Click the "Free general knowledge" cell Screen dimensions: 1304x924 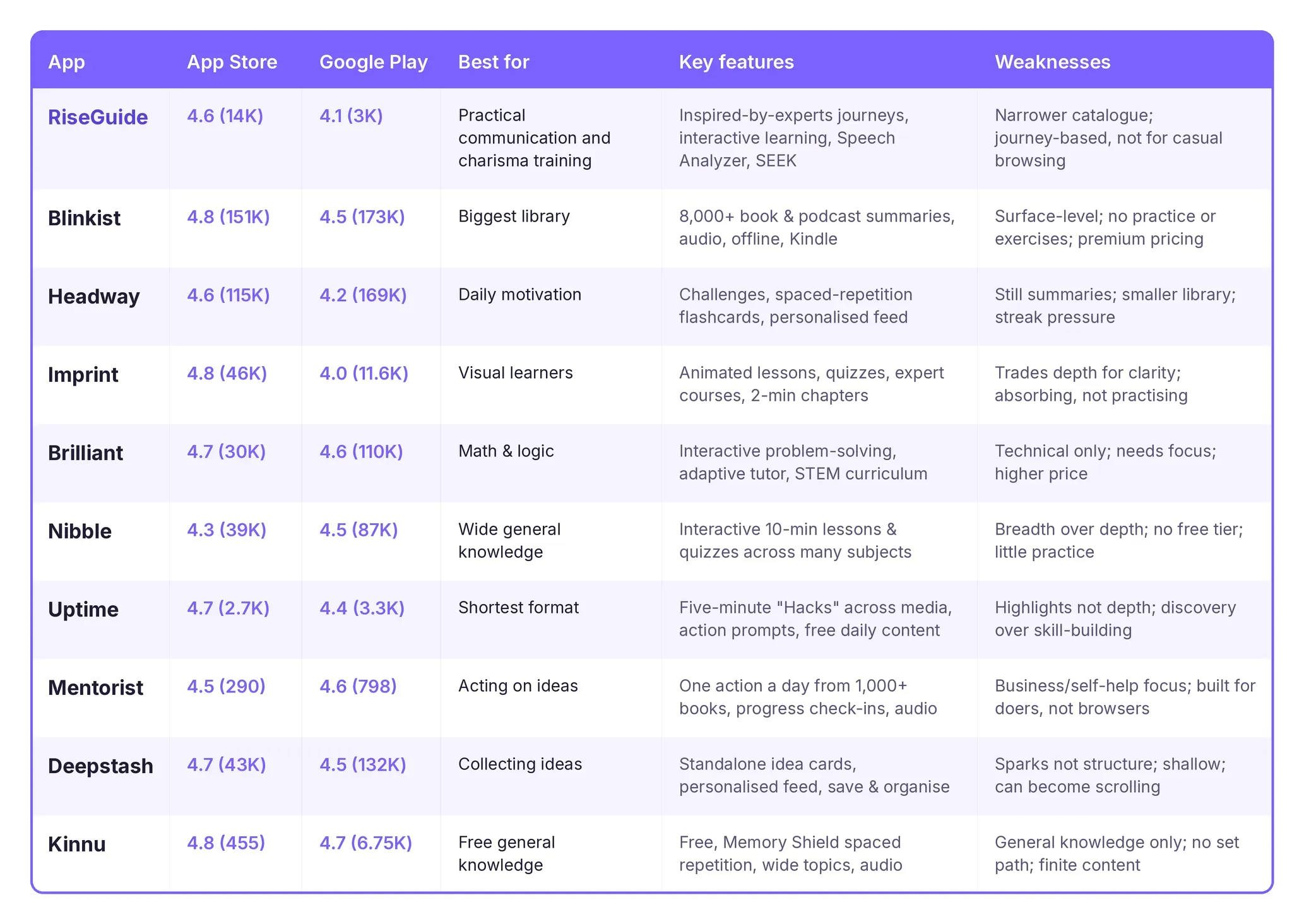[x=506, y=854]
